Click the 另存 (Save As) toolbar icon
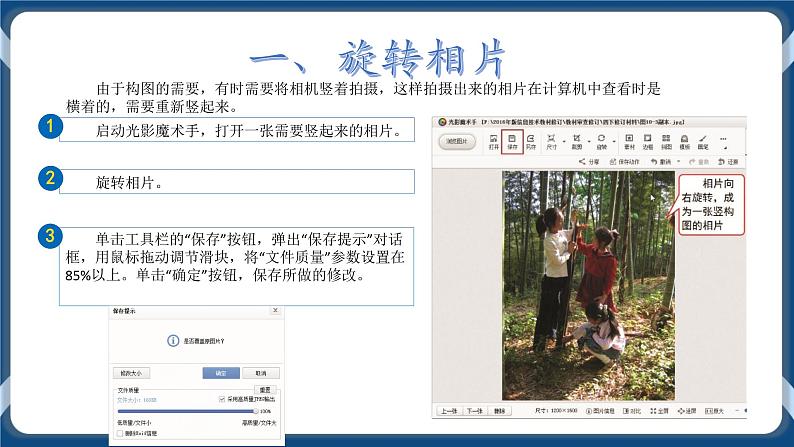 [530, 142]
